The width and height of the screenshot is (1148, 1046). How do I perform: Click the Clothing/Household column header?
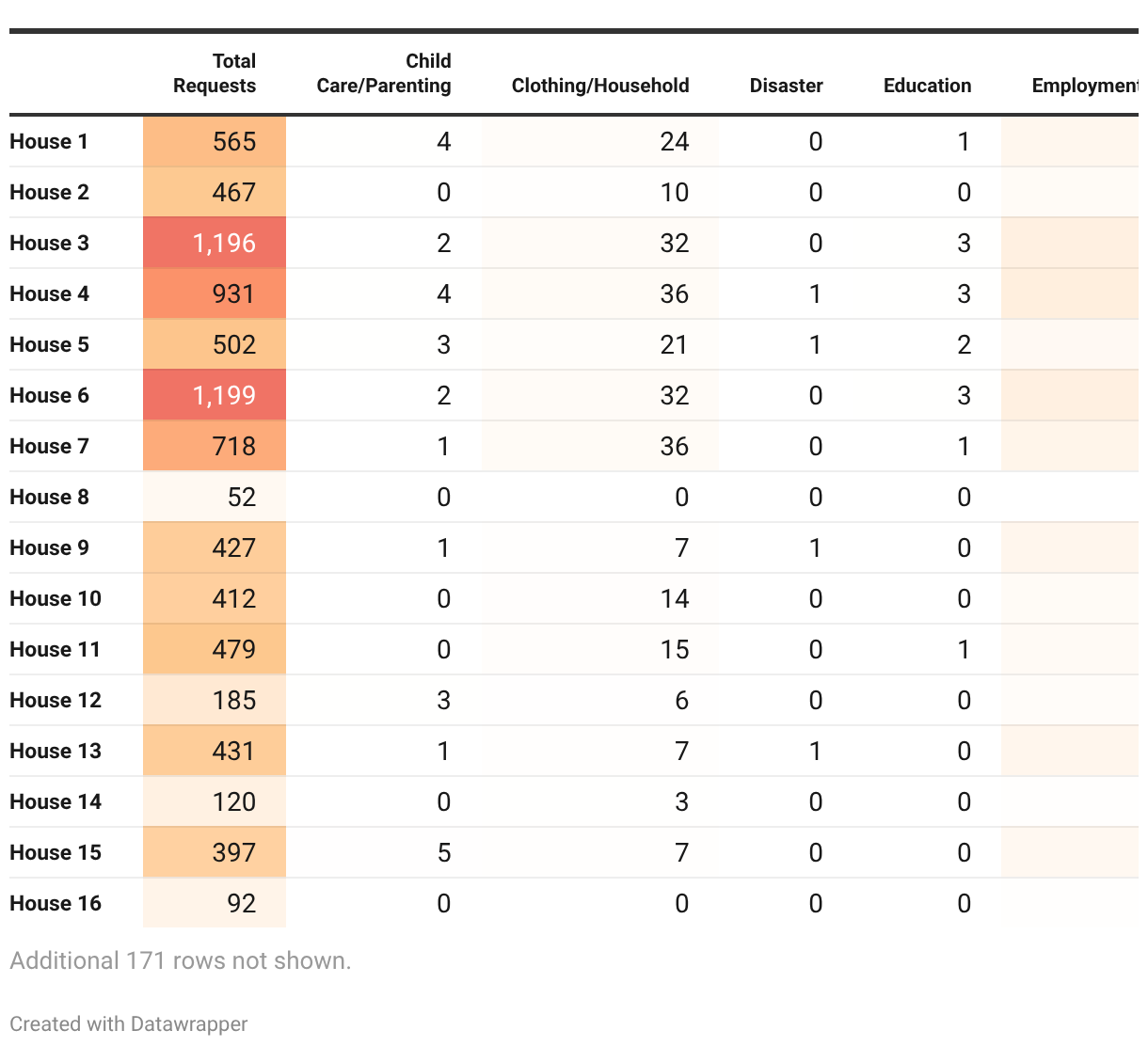600,86
